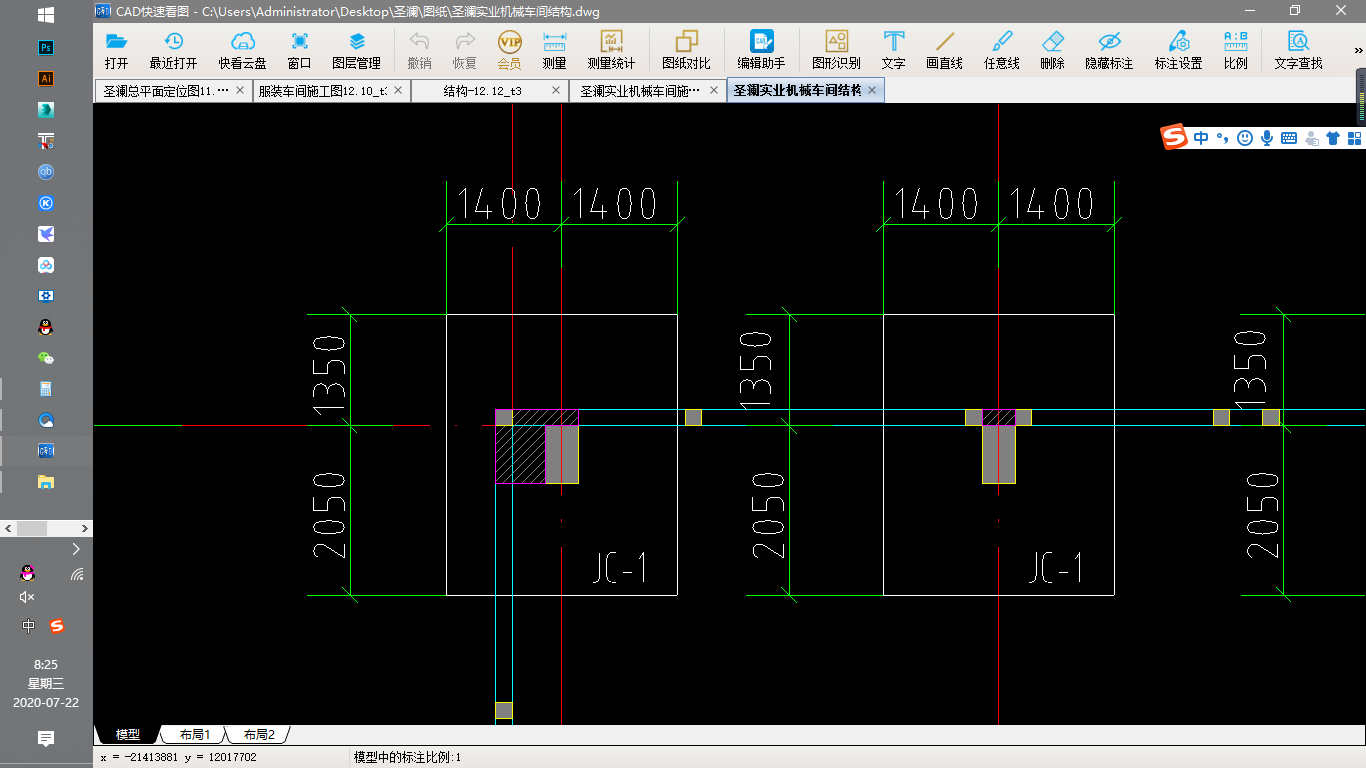Open QQ penguin in taskbar apps

tap(46, 327)
